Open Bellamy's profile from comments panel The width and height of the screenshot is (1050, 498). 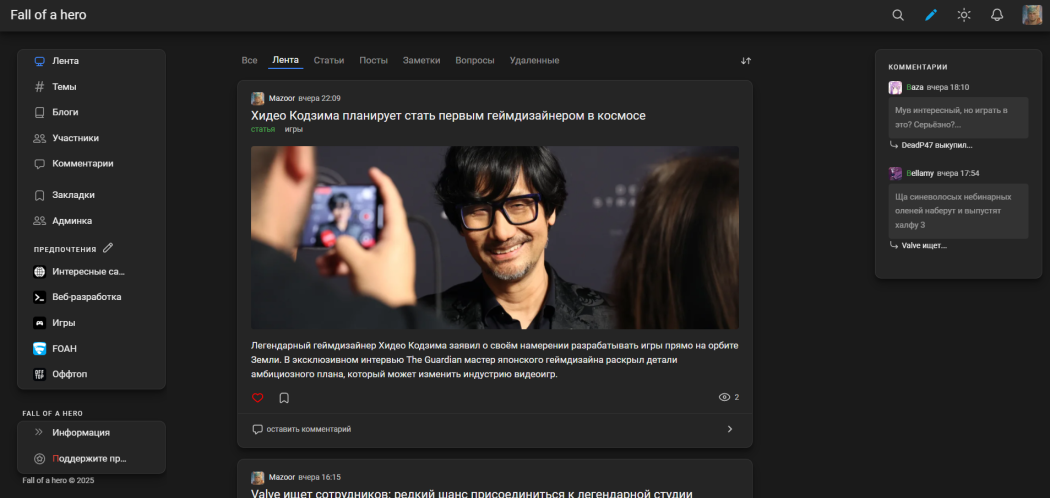[x=919, y=173]
